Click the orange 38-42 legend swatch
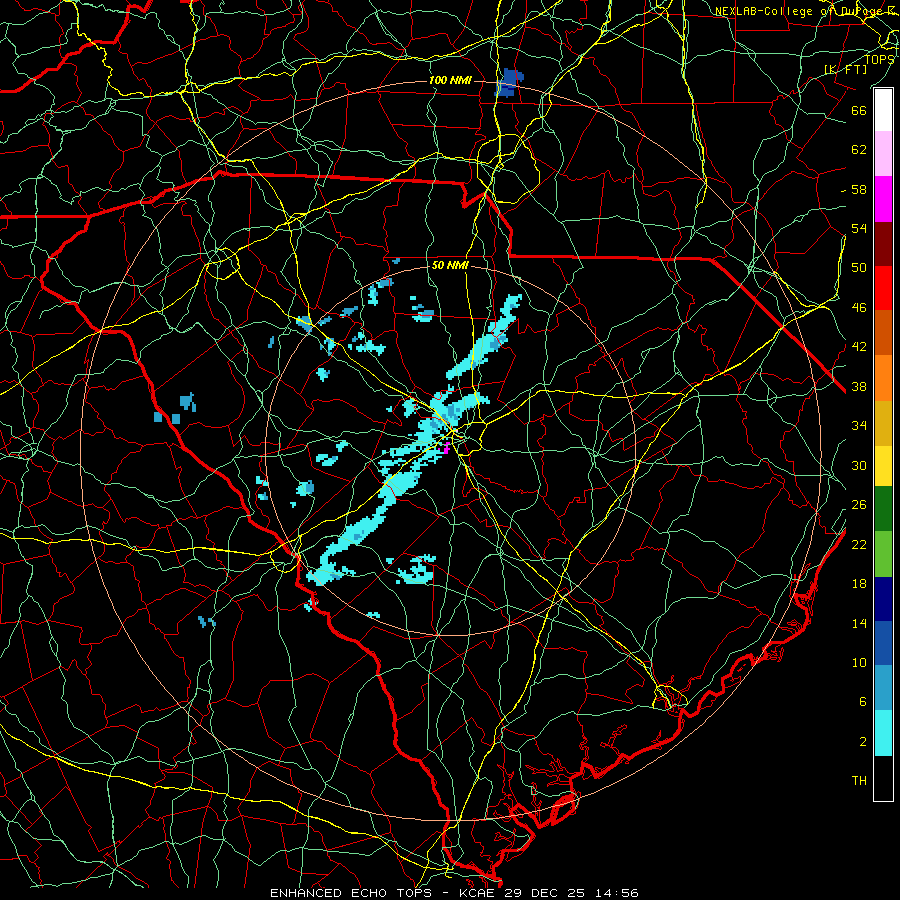 pyautogui.click(x=883, y=378)
